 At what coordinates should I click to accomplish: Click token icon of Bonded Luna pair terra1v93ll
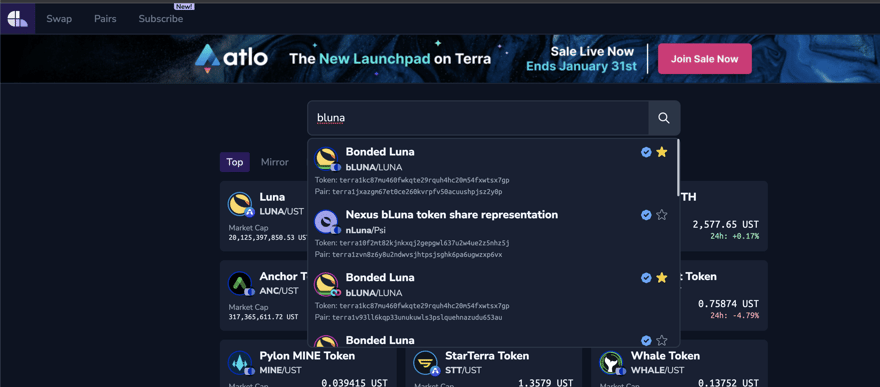point(327,285)
